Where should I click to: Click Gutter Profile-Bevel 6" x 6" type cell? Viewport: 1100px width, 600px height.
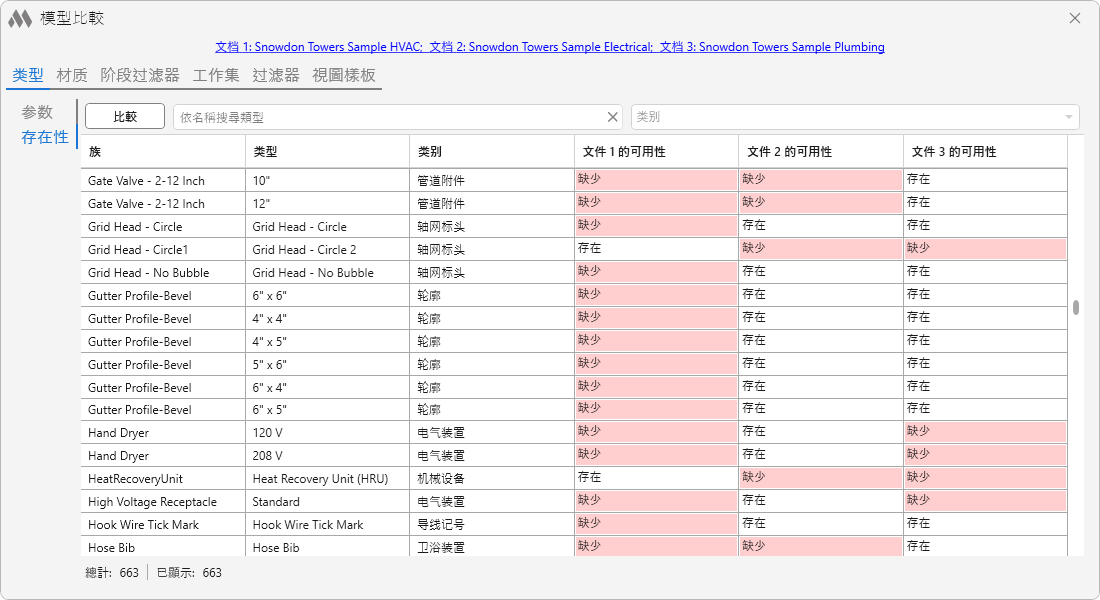(x=328, y=295)
